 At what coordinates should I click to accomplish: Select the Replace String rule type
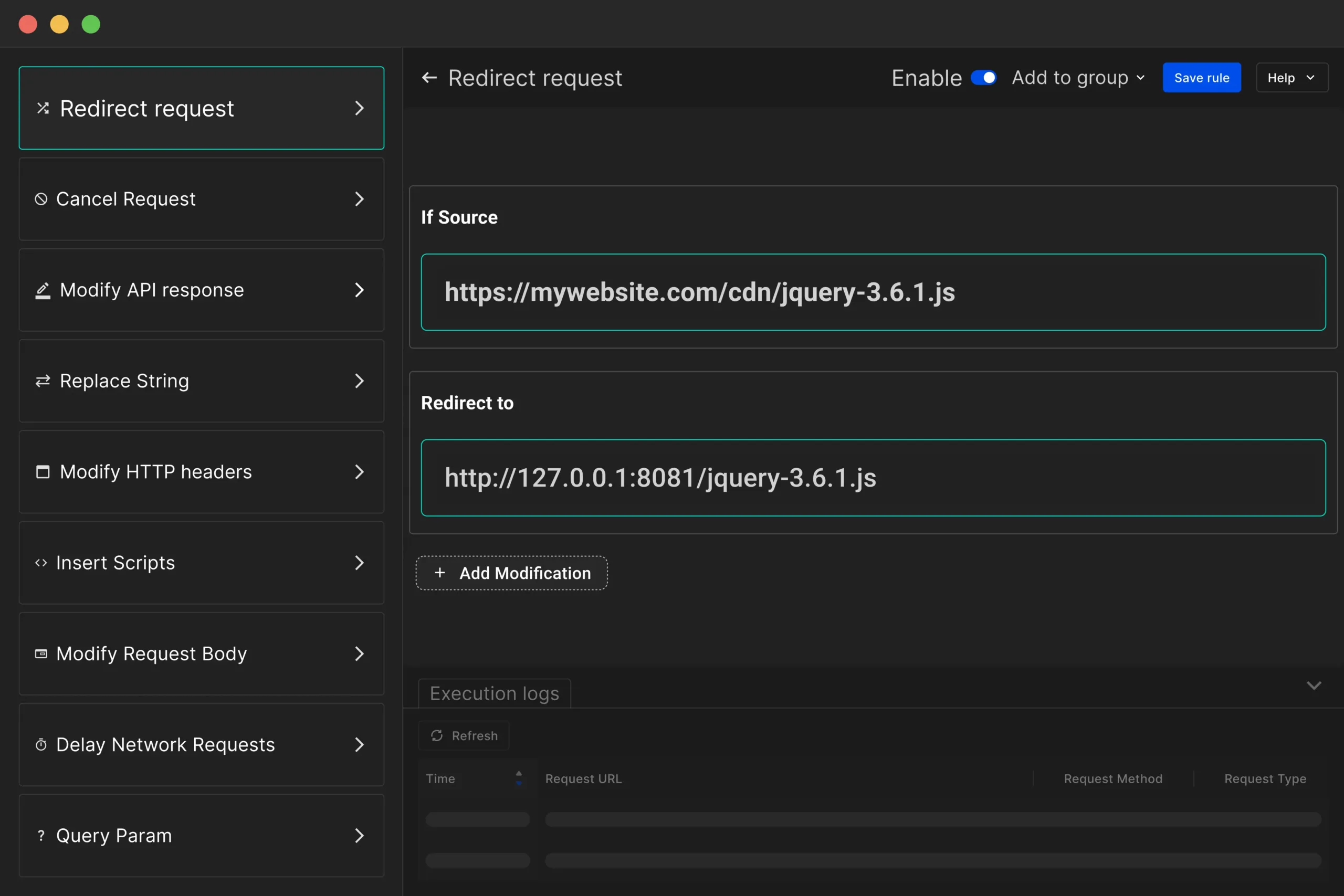[201, 381]
